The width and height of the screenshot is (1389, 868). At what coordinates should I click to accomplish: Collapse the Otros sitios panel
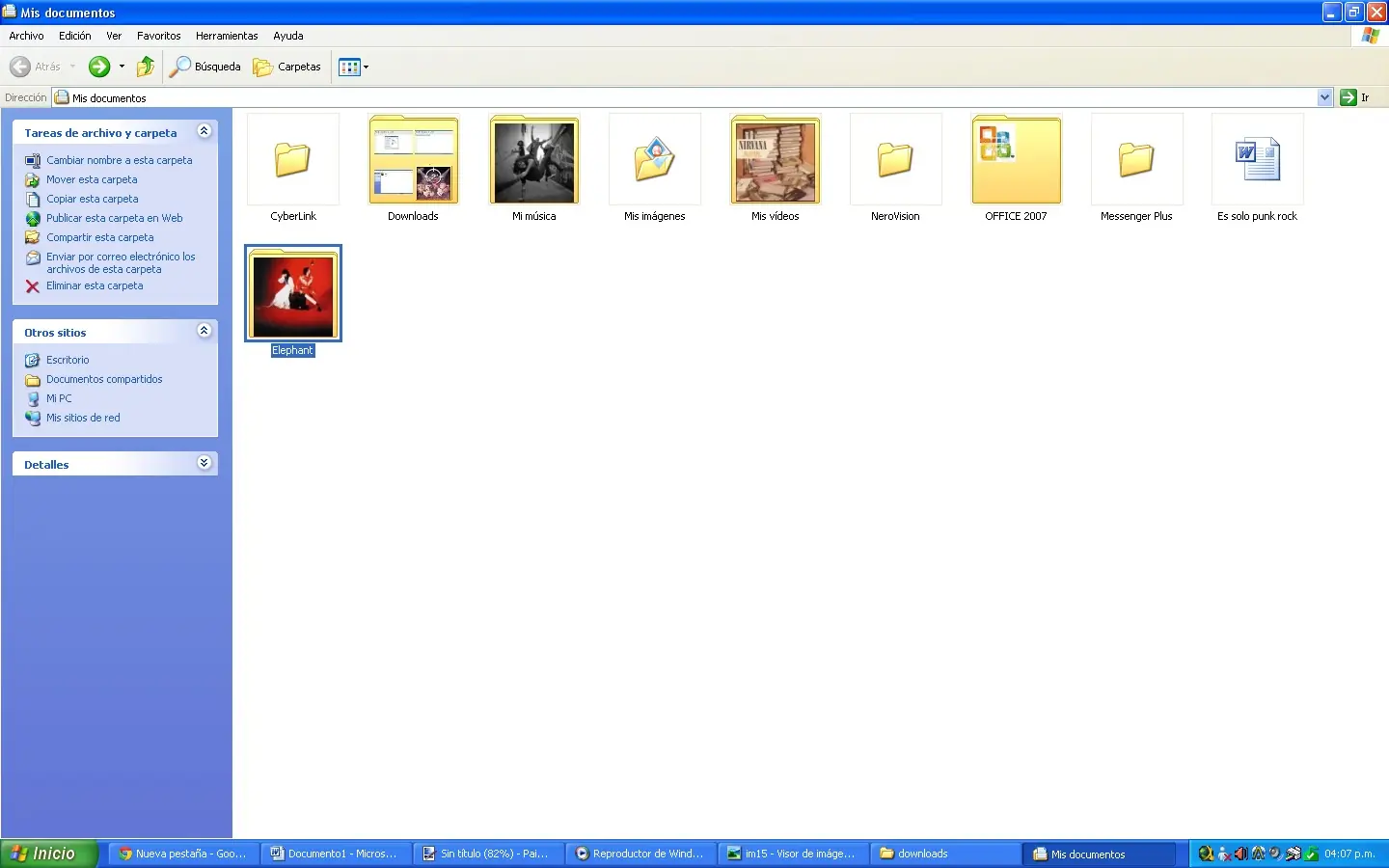204,331
